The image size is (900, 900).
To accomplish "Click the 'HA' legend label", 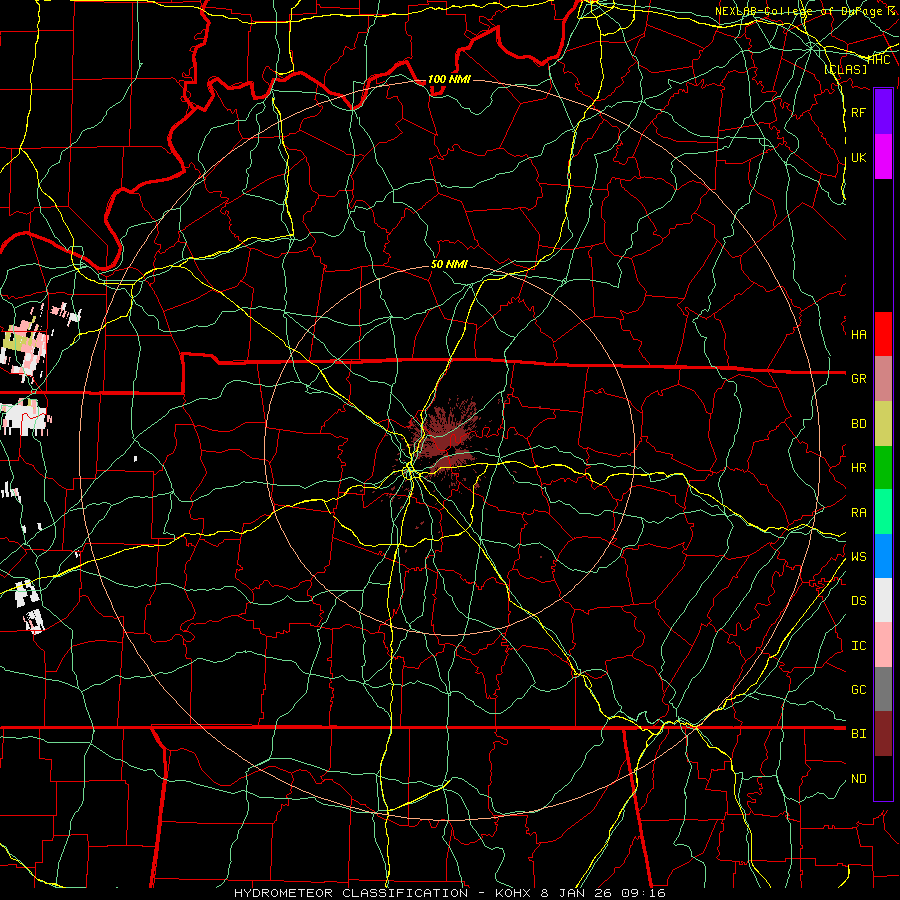I will click(x=858, y=335).
